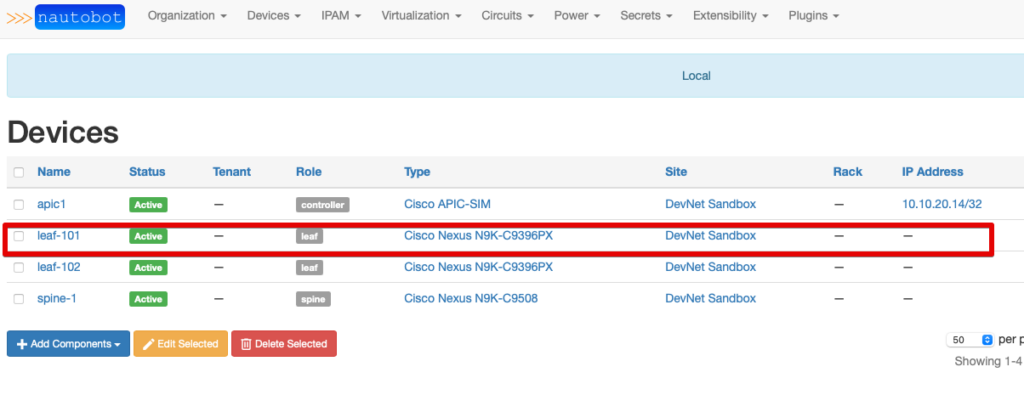Screen dimensions: 1024x395
Task: Open device leaf-102
Action: tap(59, 267)
